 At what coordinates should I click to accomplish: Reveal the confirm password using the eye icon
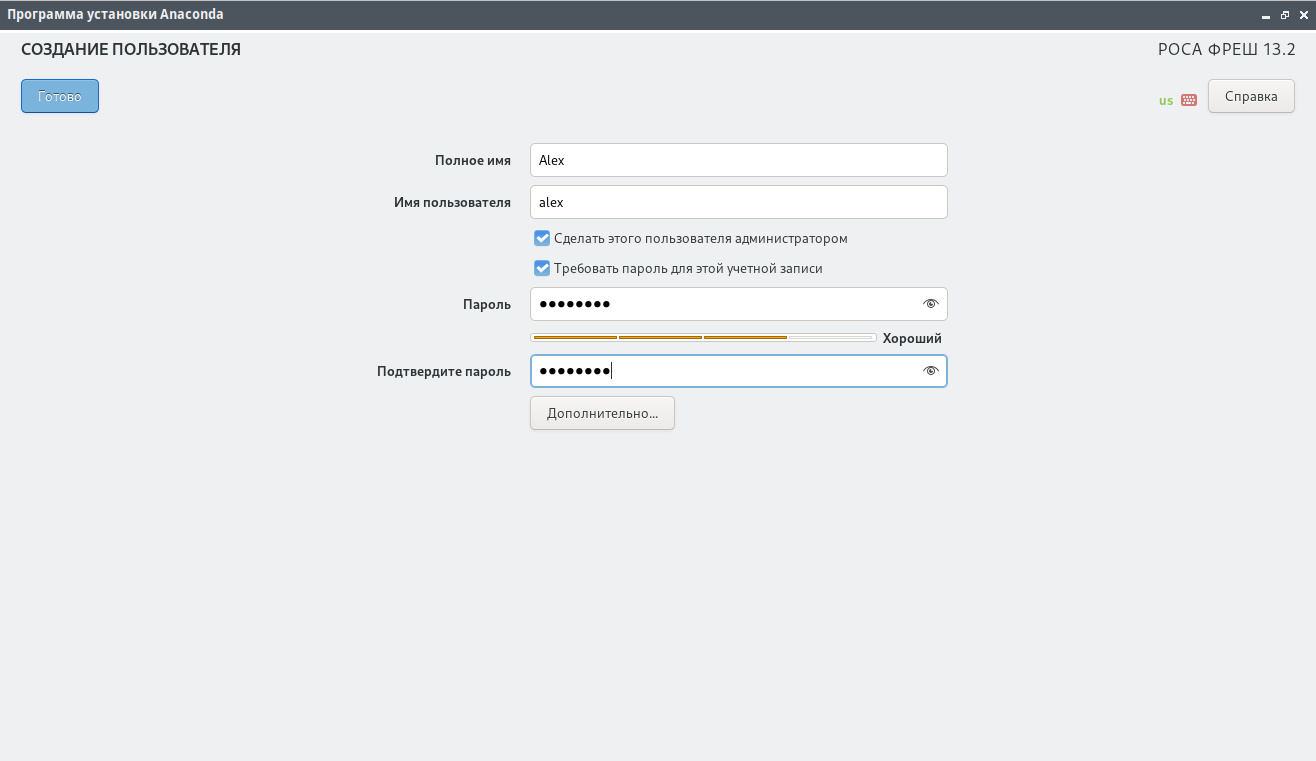point(931,371)
